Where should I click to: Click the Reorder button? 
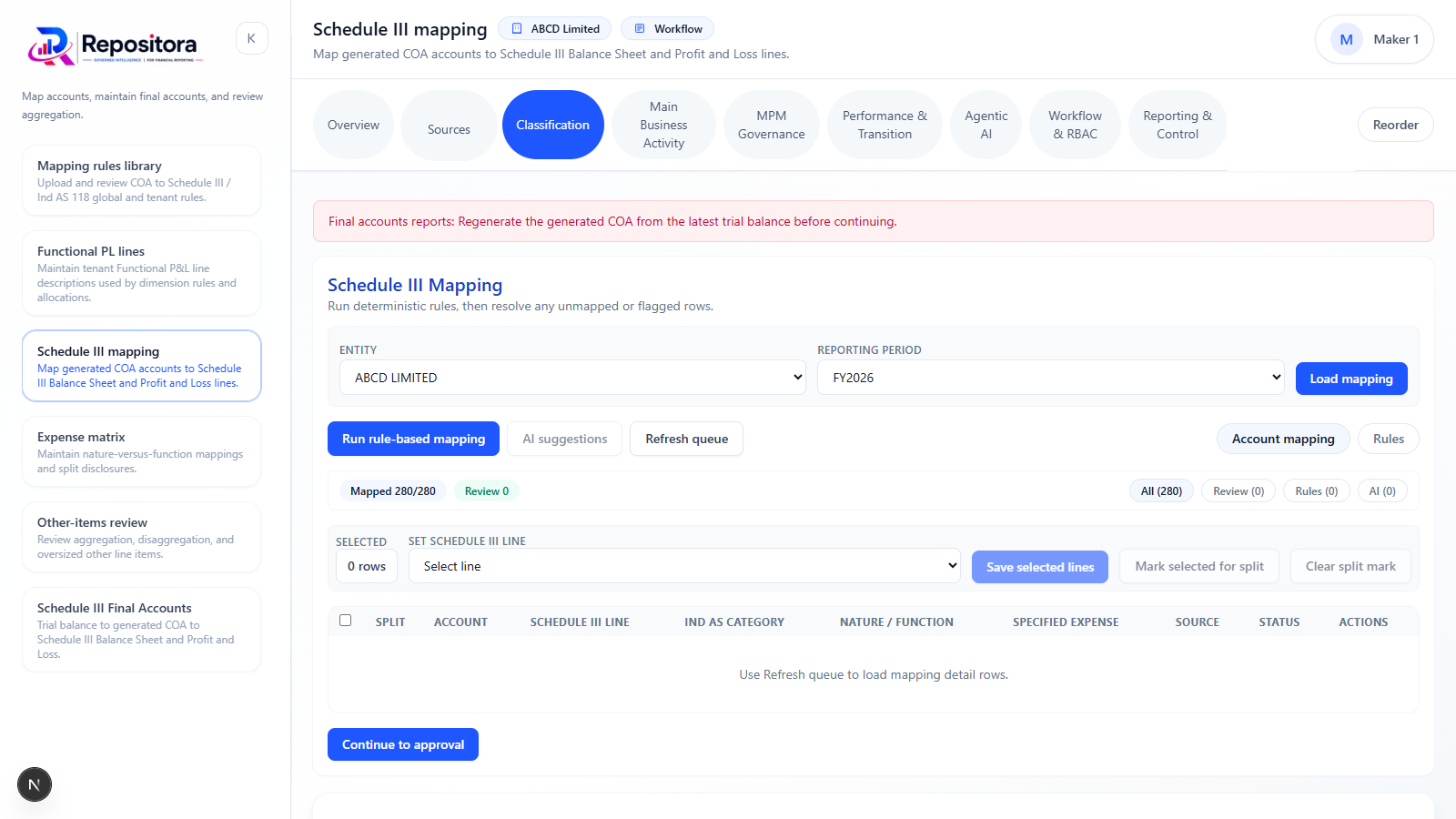(1396, 125)
